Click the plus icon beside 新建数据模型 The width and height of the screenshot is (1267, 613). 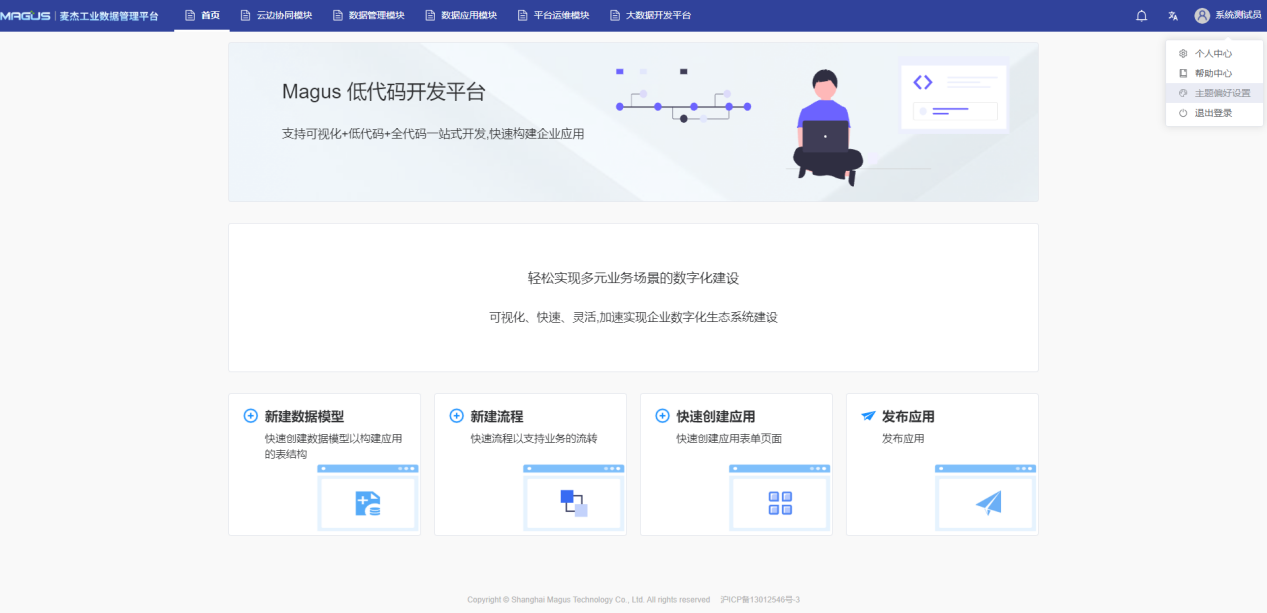click(251, 416)
